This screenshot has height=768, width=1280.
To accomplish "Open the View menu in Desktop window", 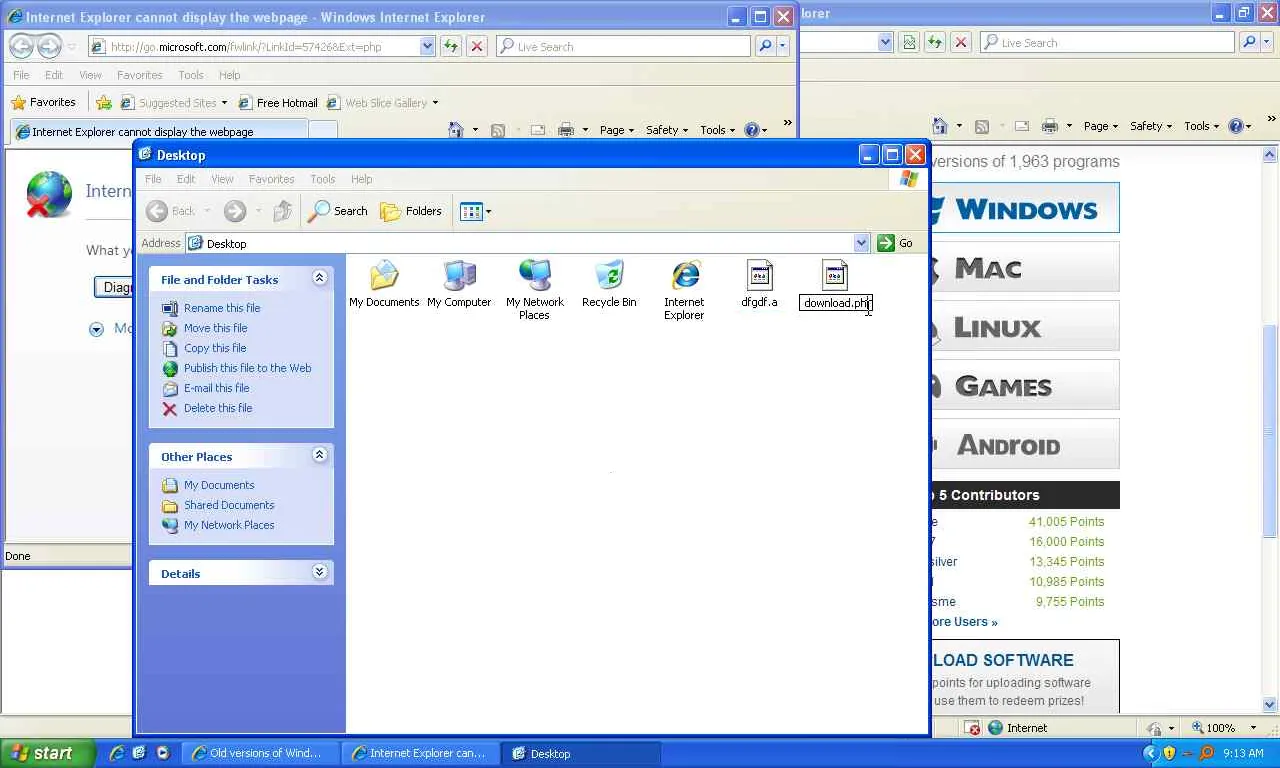I will pos(222,179).
